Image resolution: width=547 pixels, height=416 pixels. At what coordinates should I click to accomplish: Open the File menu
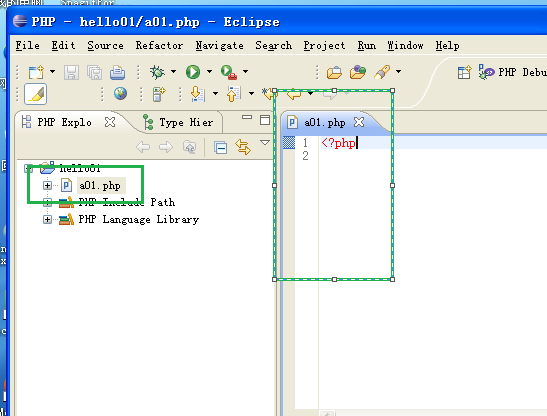pos(28,46)
